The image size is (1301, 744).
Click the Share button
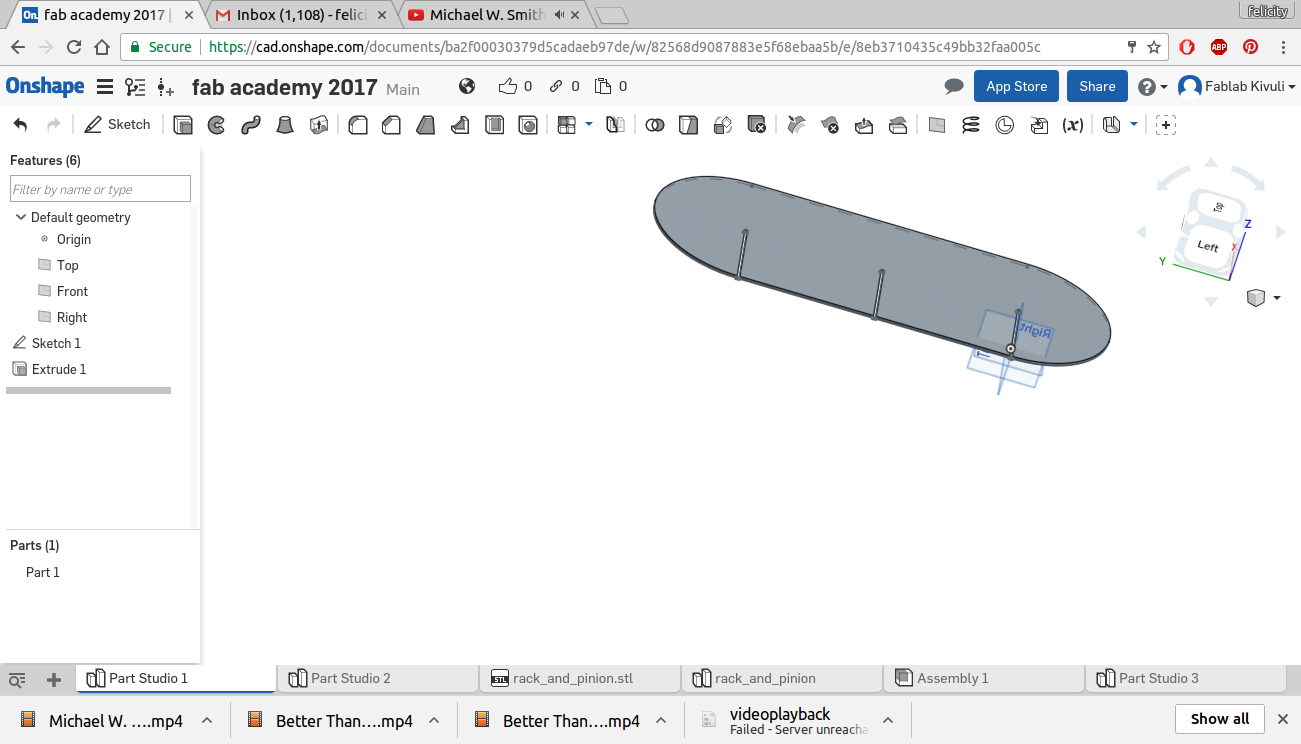click(1097, 86)
